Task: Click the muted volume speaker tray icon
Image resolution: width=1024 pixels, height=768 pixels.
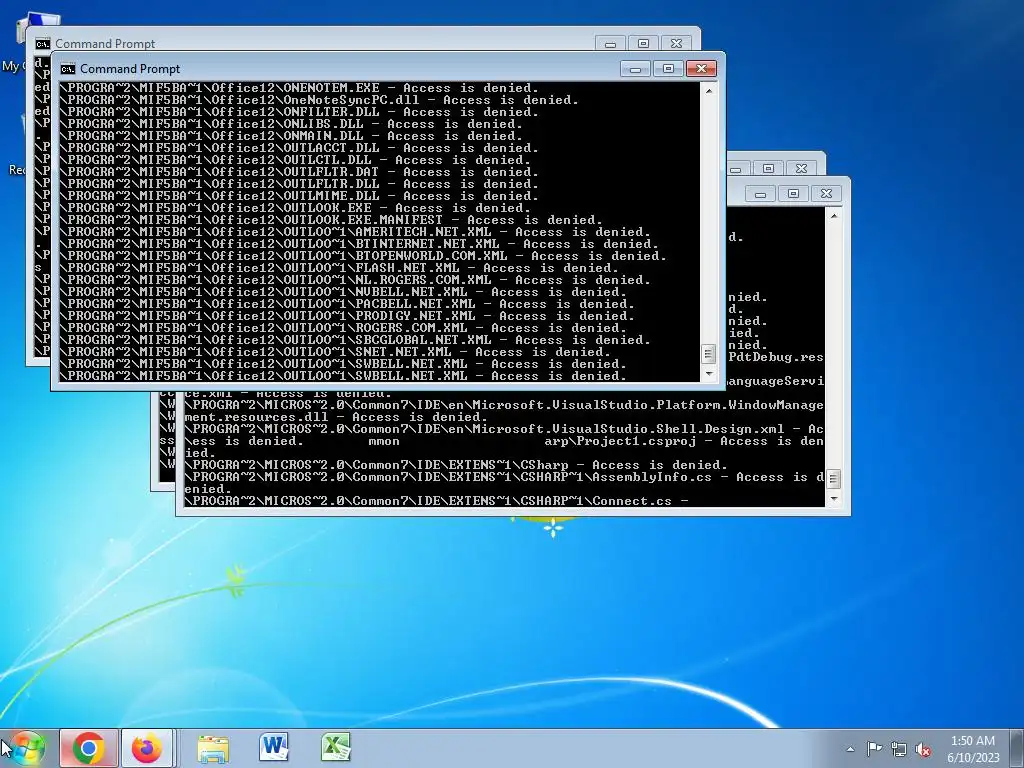Action: (x=923, y=750)
